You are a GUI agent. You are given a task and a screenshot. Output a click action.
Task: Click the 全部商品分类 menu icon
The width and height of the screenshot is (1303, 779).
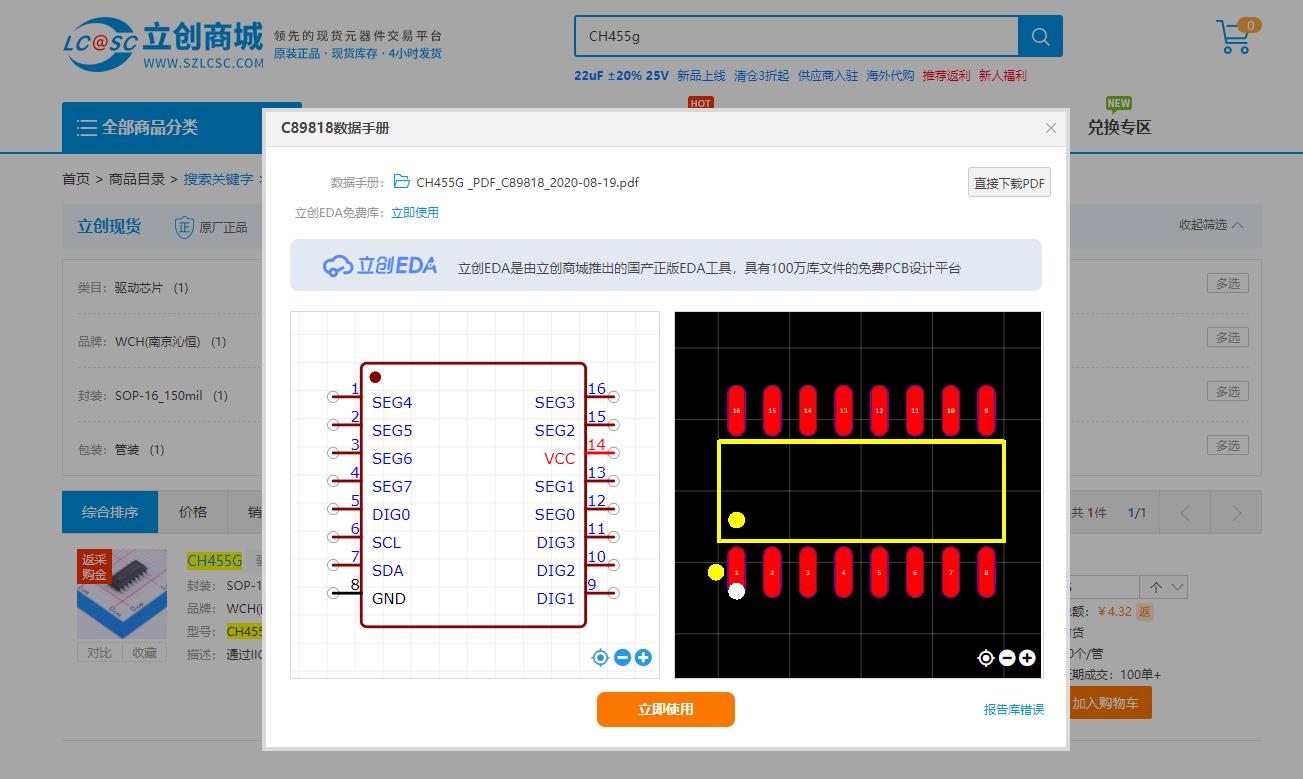coord(87,127)
